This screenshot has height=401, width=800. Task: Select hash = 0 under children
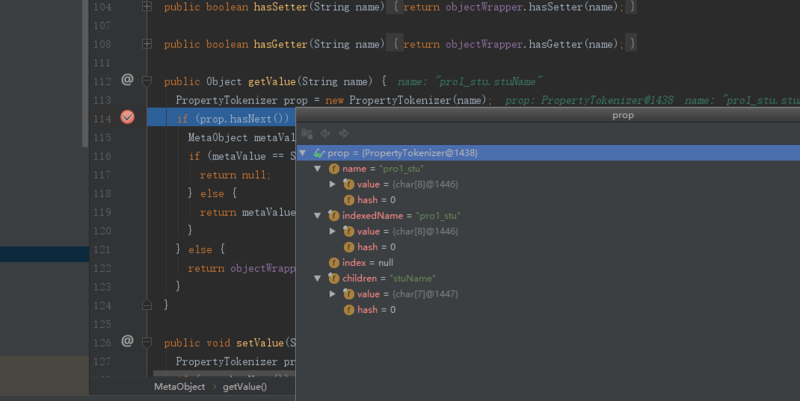click(548, 310)
